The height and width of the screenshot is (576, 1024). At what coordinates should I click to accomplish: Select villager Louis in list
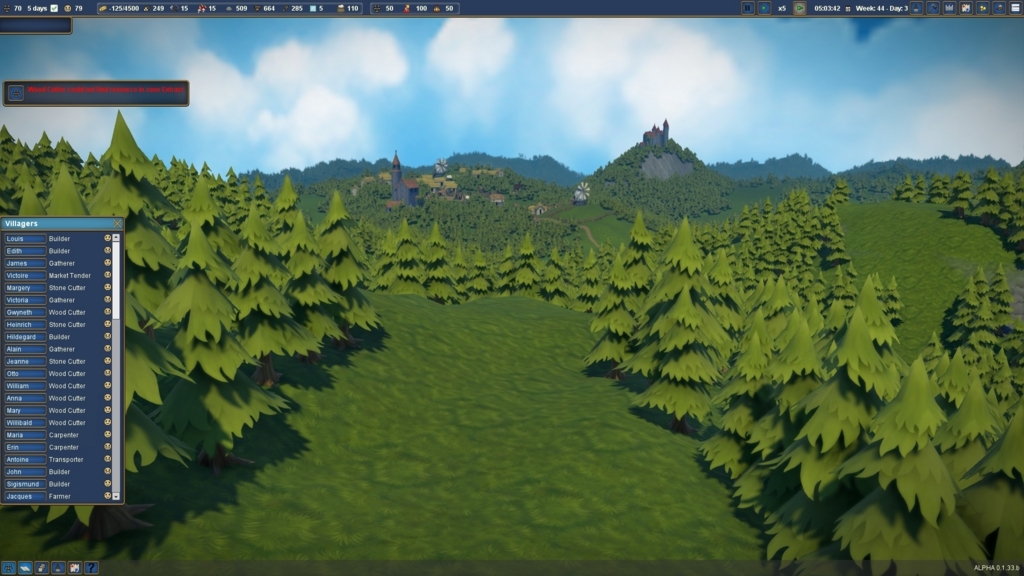25,238
